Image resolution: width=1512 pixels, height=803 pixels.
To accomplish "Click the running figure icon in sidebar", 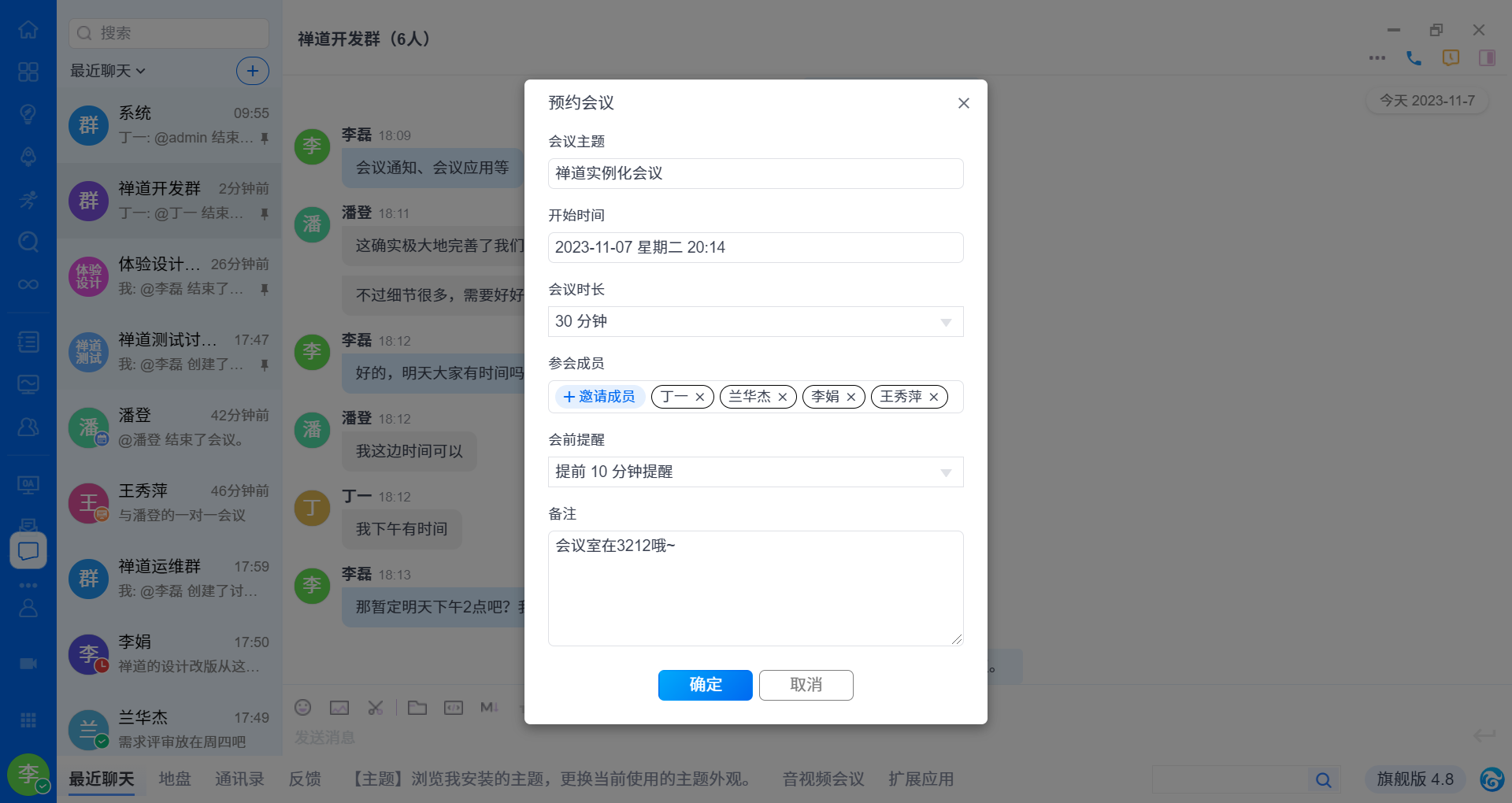I will coord(28,199).
